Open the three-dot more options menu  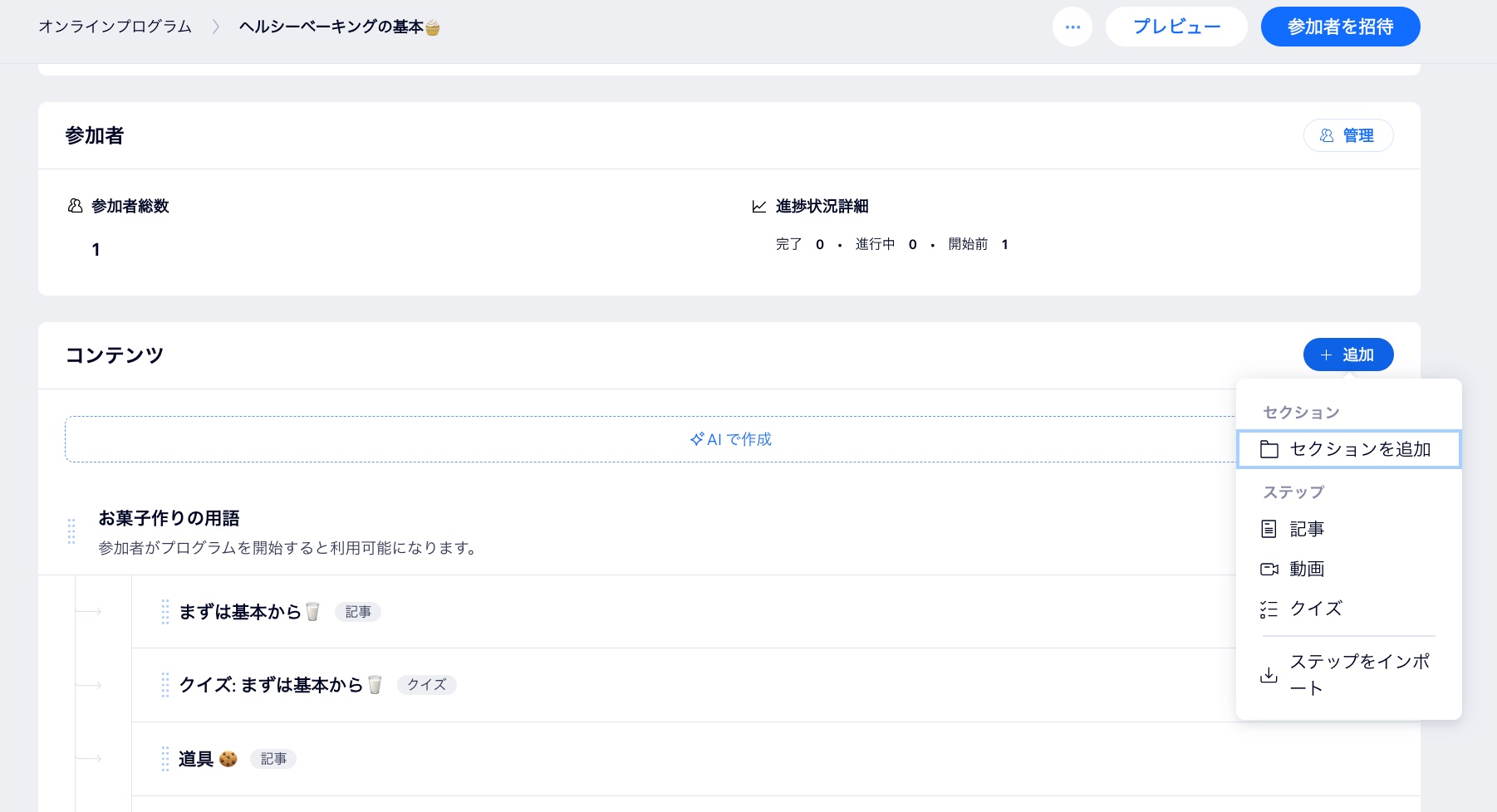pos(1072,27)
